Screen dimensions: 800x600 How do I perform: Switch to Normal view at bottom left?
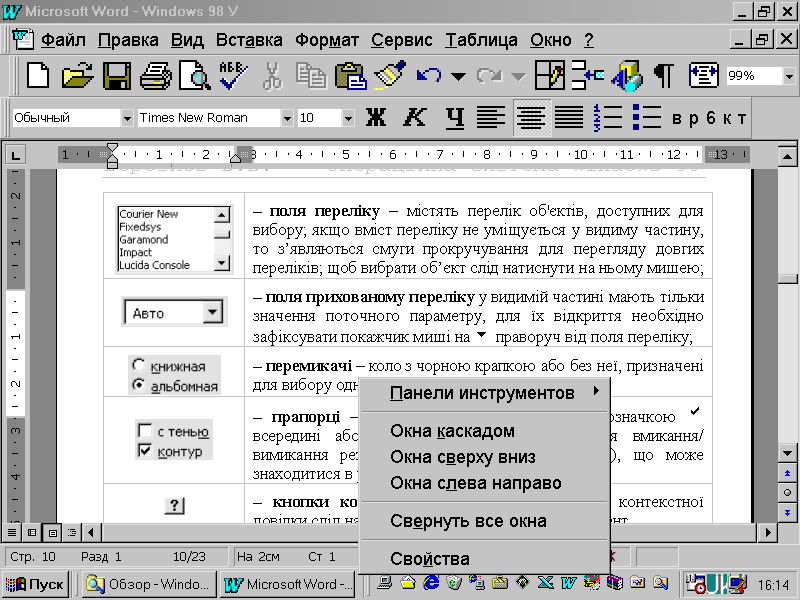tap(12, 533)
